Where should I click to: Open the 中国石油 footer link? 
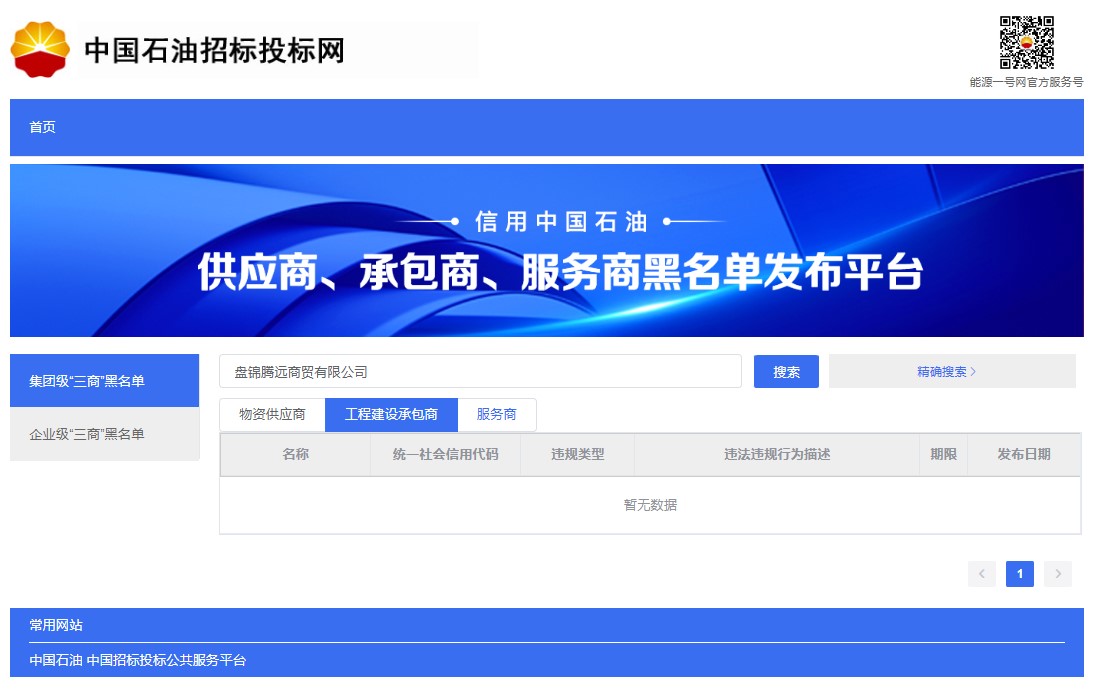click(56, 660)
